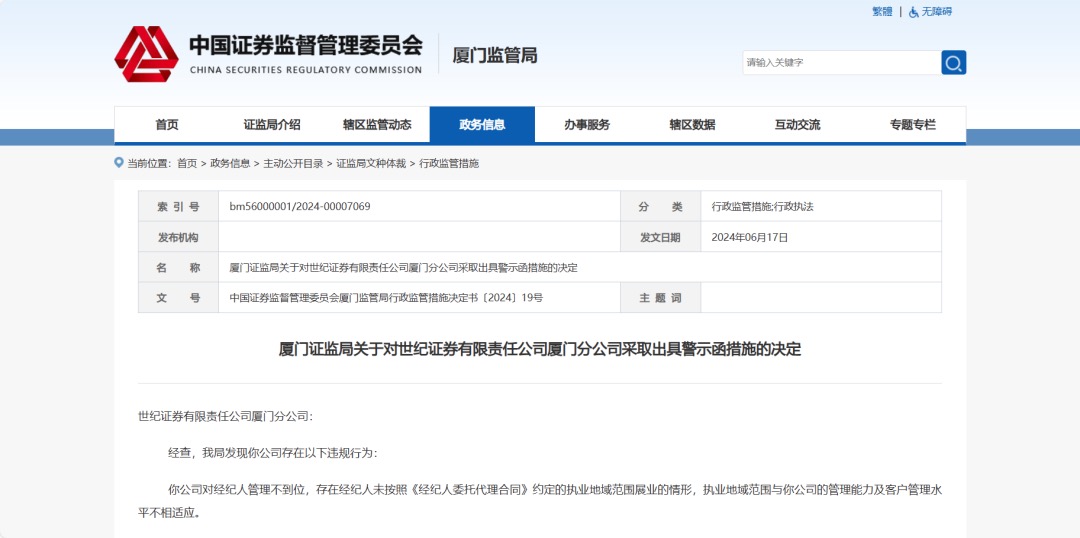Select the 辖区监管动态 navigation tab
The height and width of the screenshot is (538, 1080).
(x=377, y=125)
